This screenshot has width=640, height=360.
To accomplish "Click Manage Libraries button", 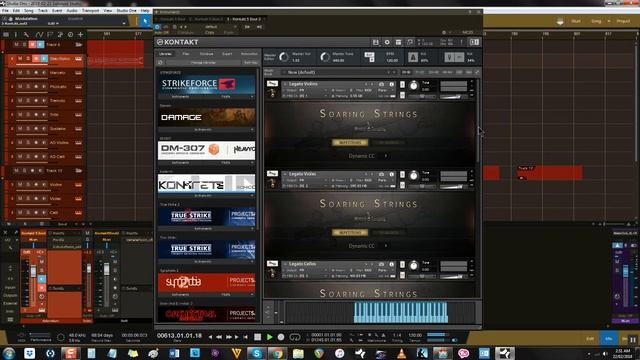I will [203, 62].
